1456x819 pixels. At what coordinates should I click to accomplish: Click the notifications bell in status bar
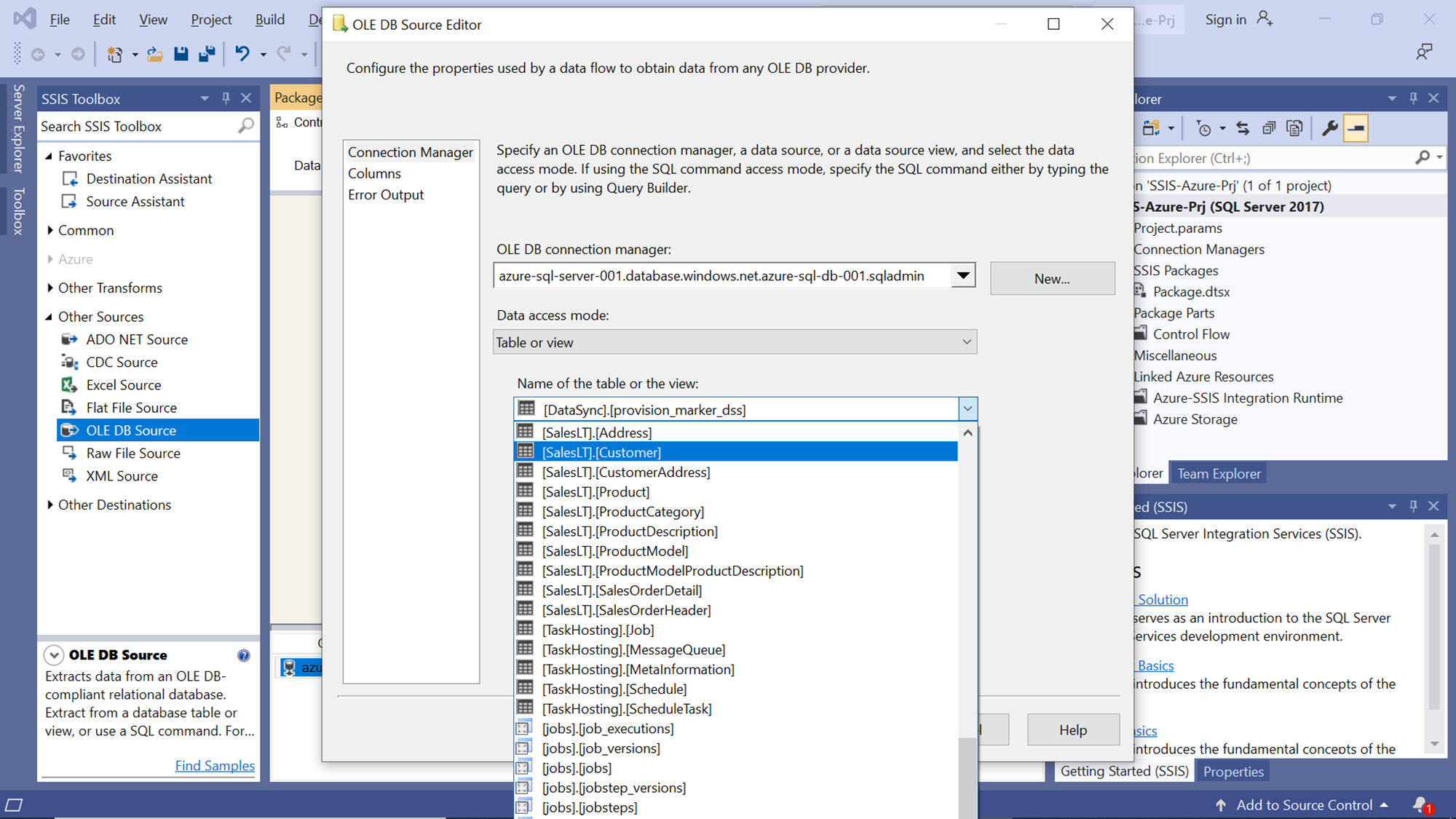[x=1420, y=804]
